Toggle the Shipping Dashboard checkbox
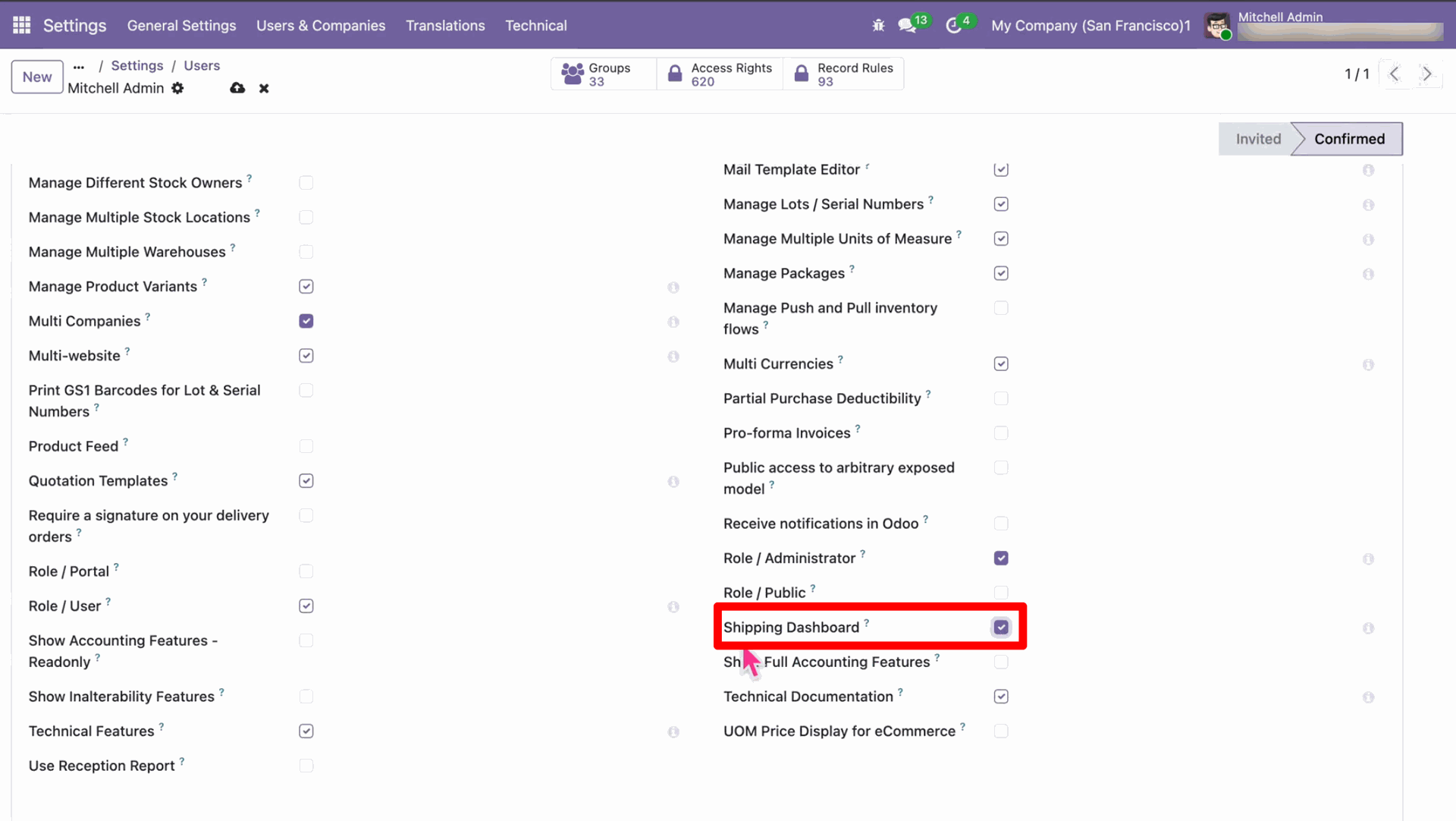 (1001, 628)
